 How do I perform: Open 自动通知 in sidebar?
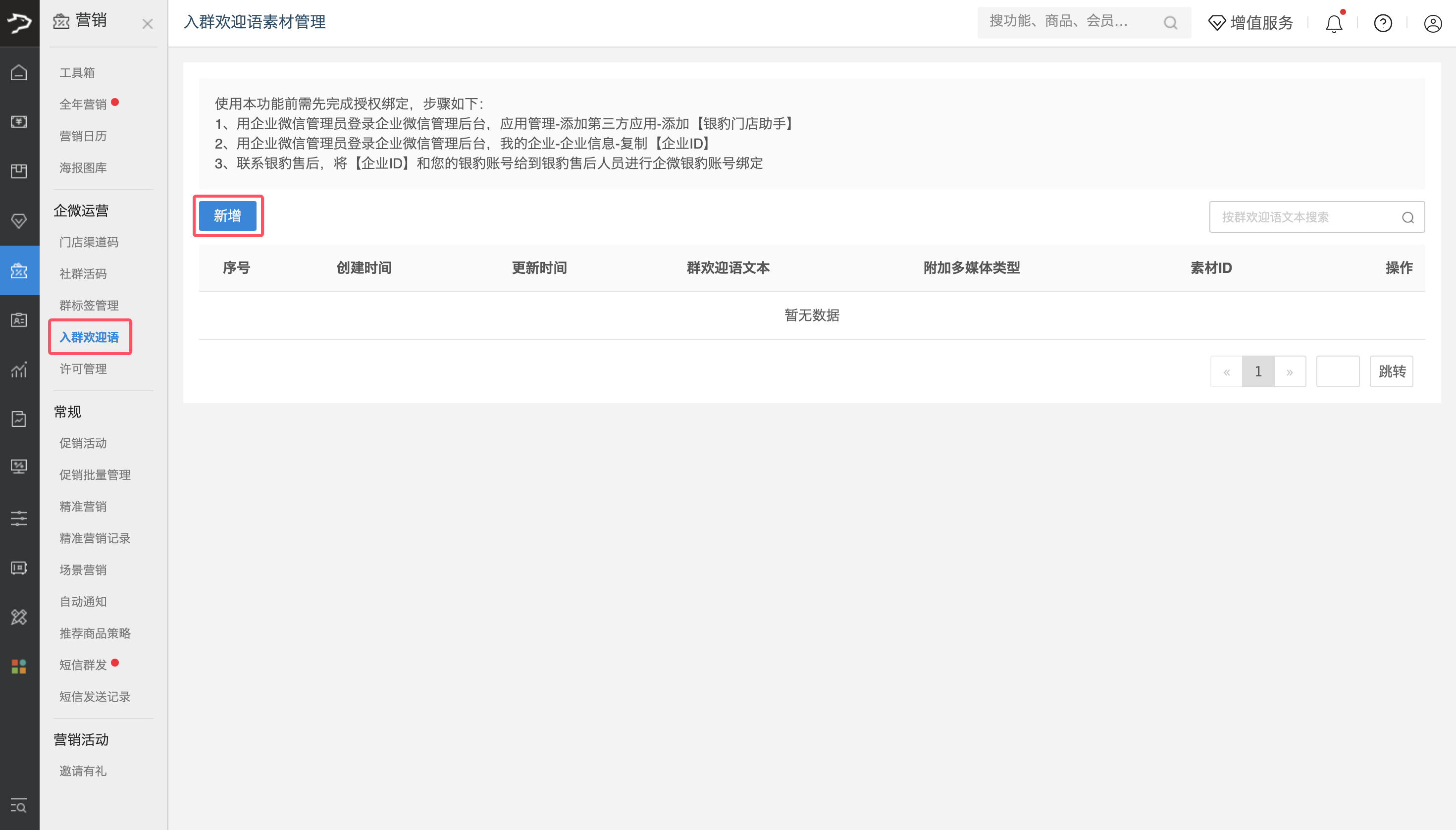[x=83, y=601]
